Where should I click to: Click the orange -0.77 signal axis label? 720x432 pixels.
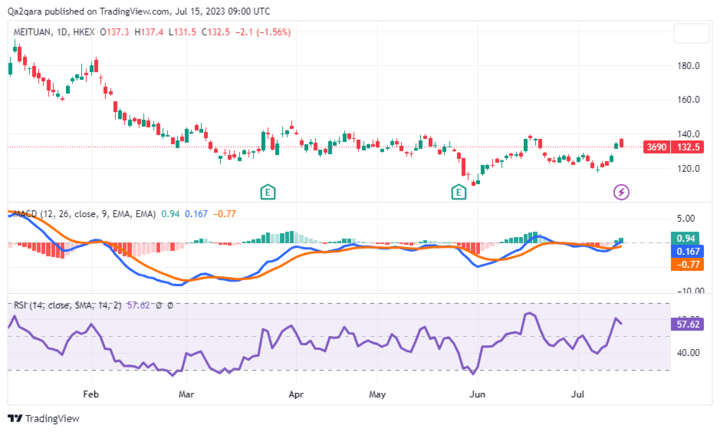click(686, 264)
